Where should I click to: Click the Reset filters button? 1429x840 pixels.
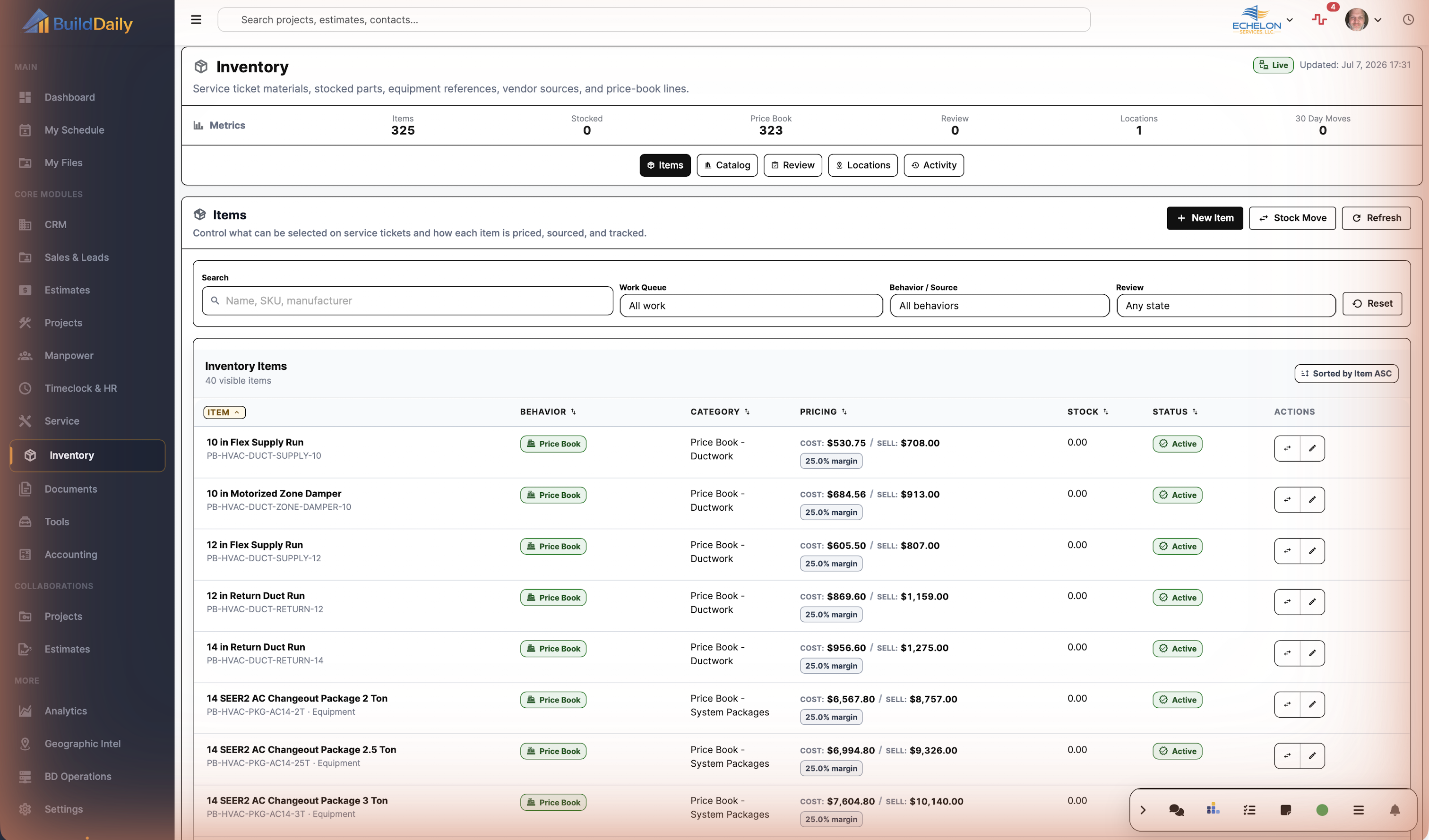pyautogui.click(x=1372, y=304)
